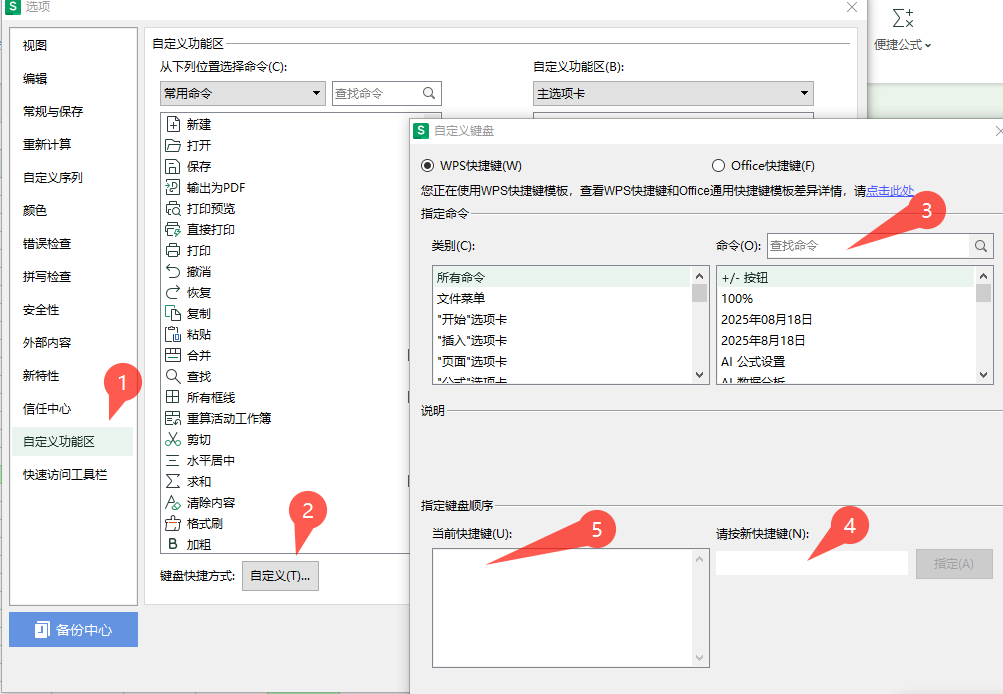Click the 加粗 bold B icon
1003x694 pixels.
point(173,544)
